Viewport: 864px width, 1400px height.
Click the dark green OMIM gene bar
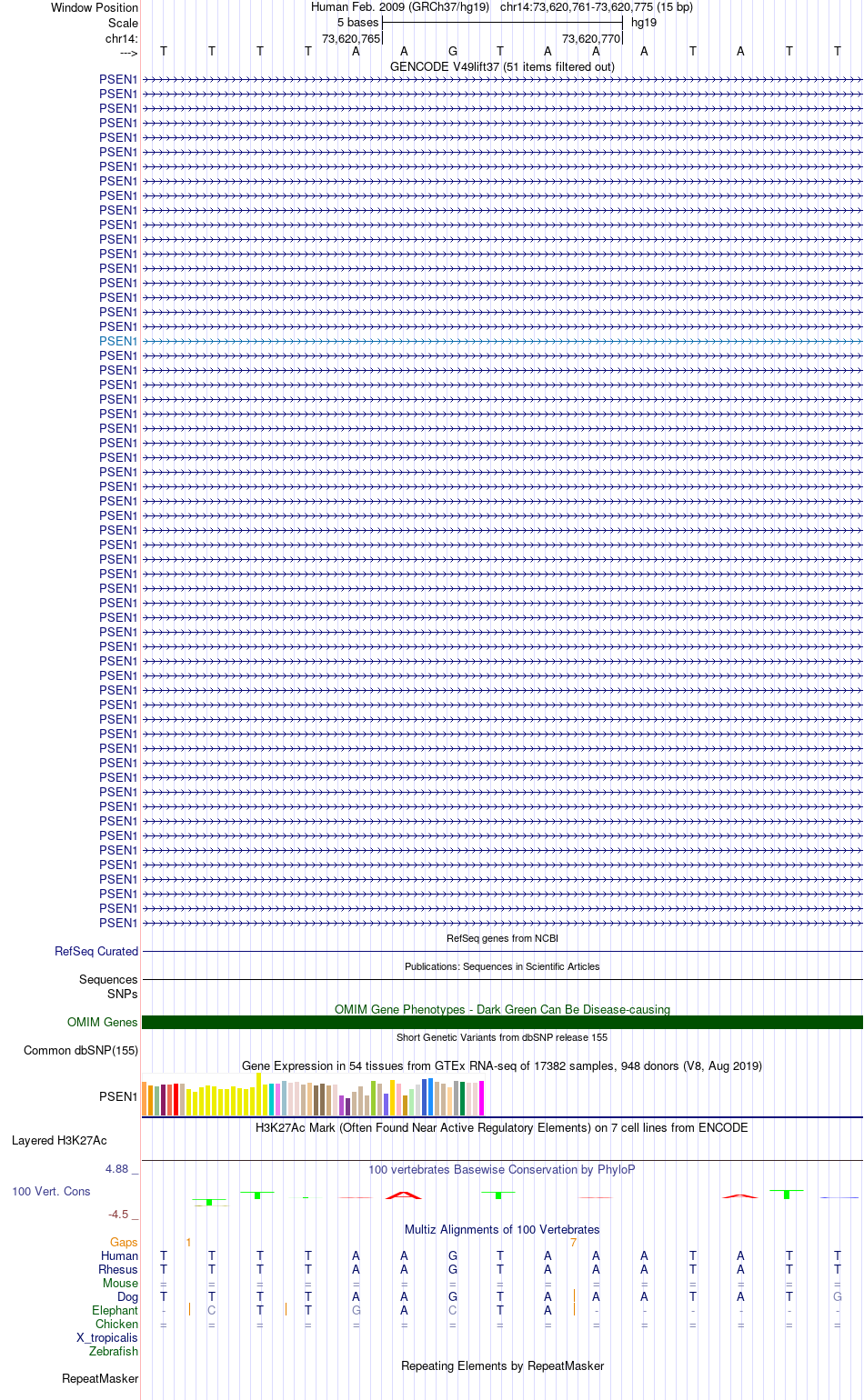pos(502,1023)
